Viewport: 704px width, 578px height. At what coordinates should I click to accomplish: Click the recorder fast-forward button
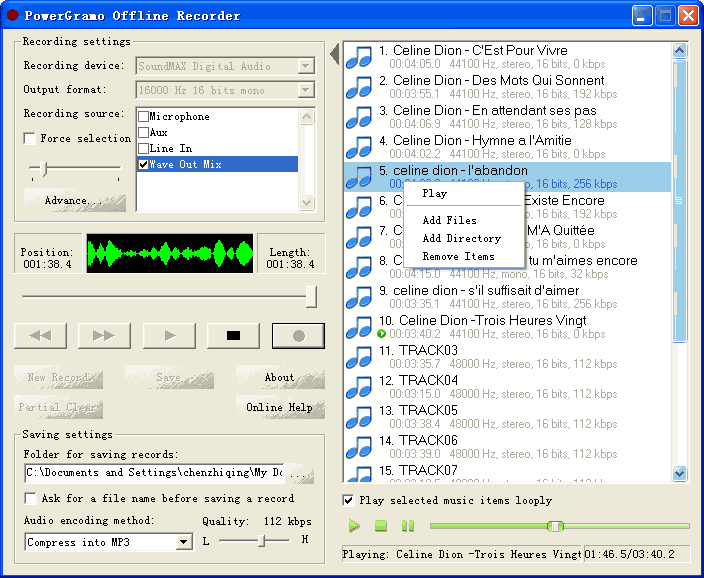[x=104, y=335]
